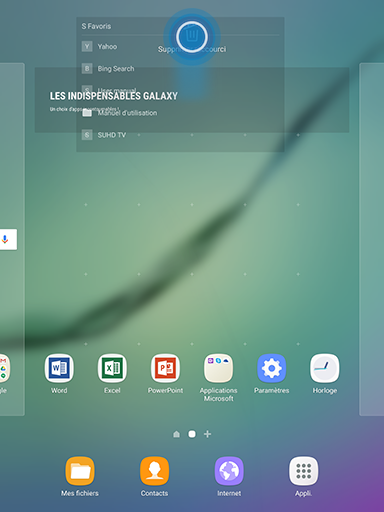Open the Appli. apps drawer
Viewport: 384px width, 512px height.
[303, 471]
